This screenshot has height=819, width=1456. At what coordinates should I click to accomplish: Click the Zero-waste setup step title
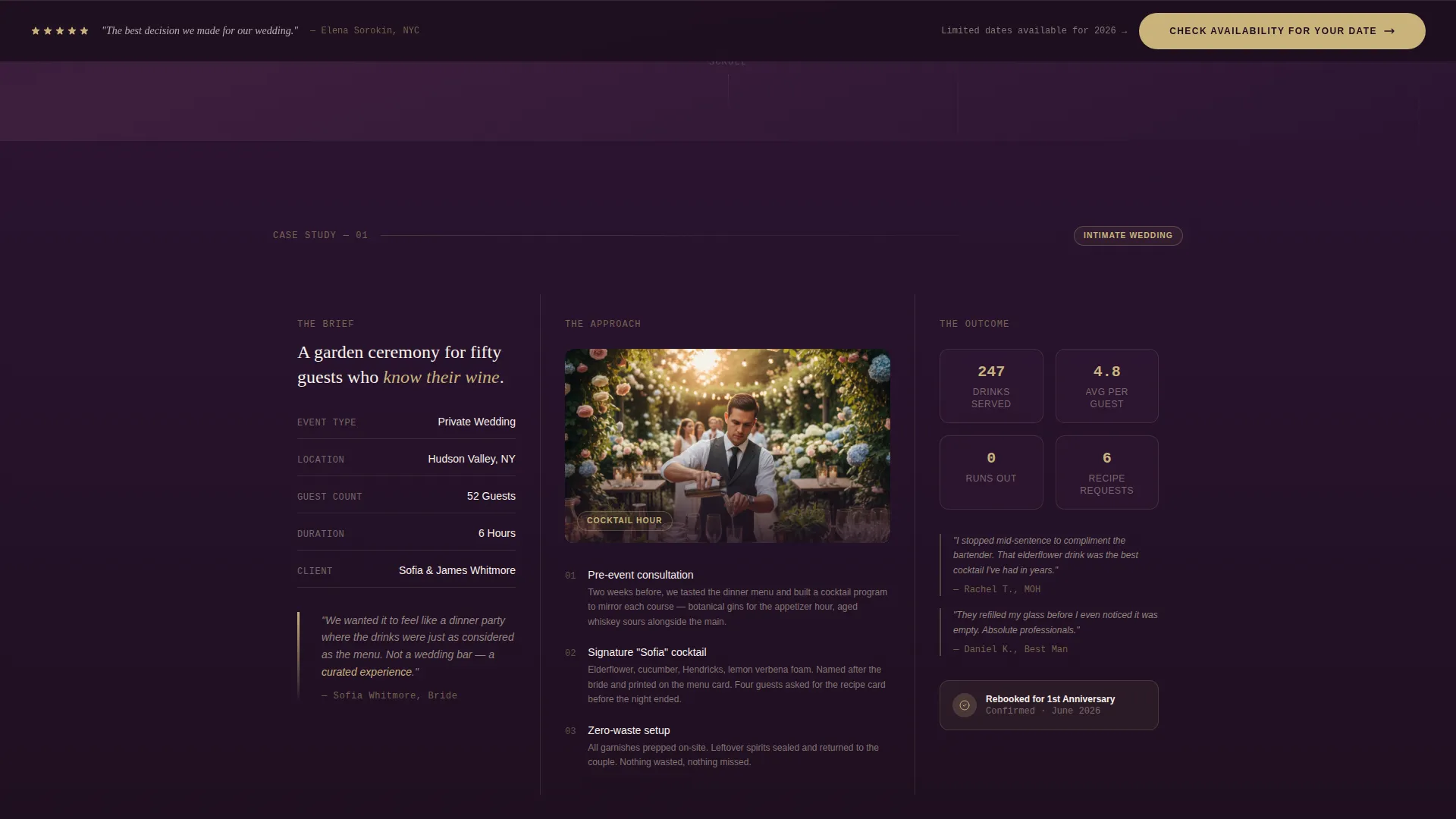tap(629, 731)
